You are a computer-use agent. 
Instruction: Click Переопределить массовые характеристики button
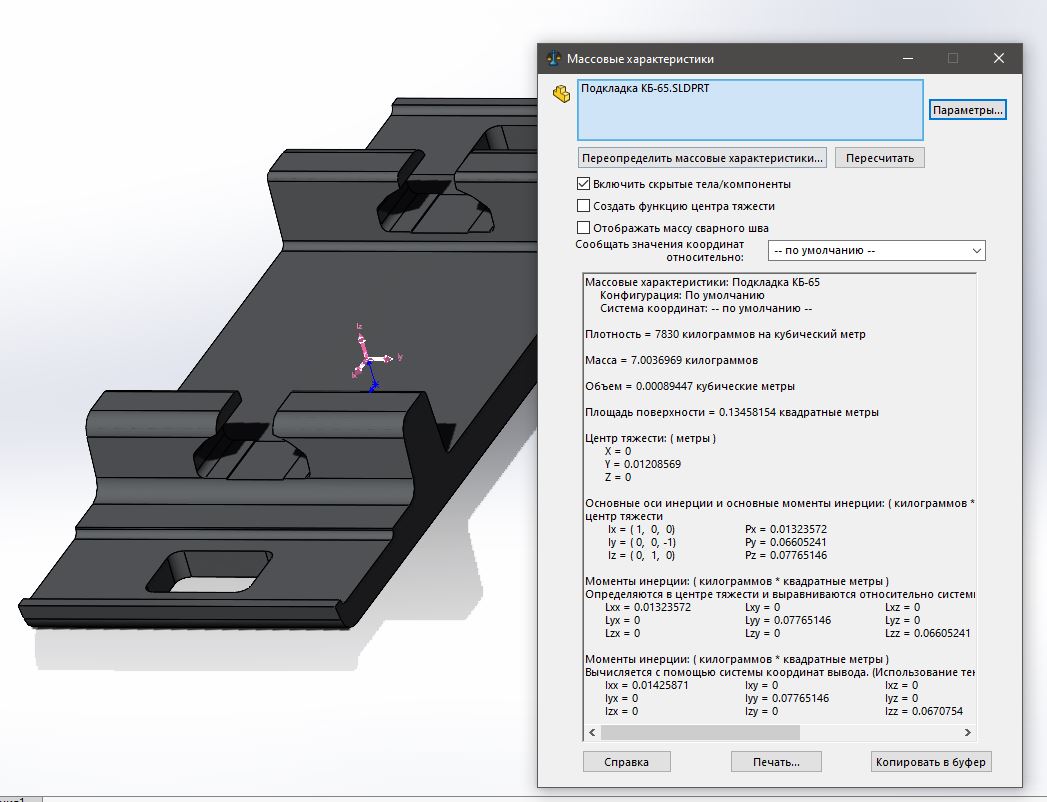702,158
